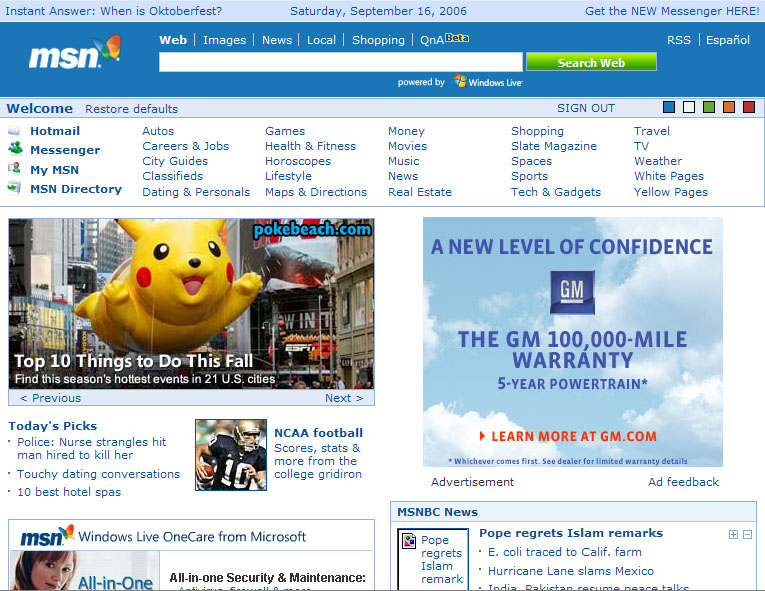The image size is (765, 591).
Task: Open 10 best hotel spas story
Action: 69,492
